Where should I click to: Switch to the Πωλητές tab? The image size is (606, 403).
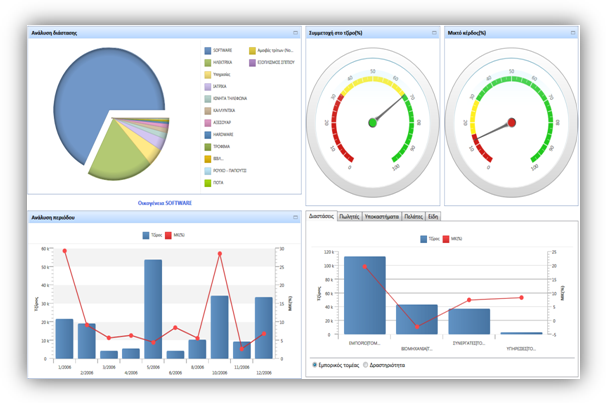click(349, 216)
